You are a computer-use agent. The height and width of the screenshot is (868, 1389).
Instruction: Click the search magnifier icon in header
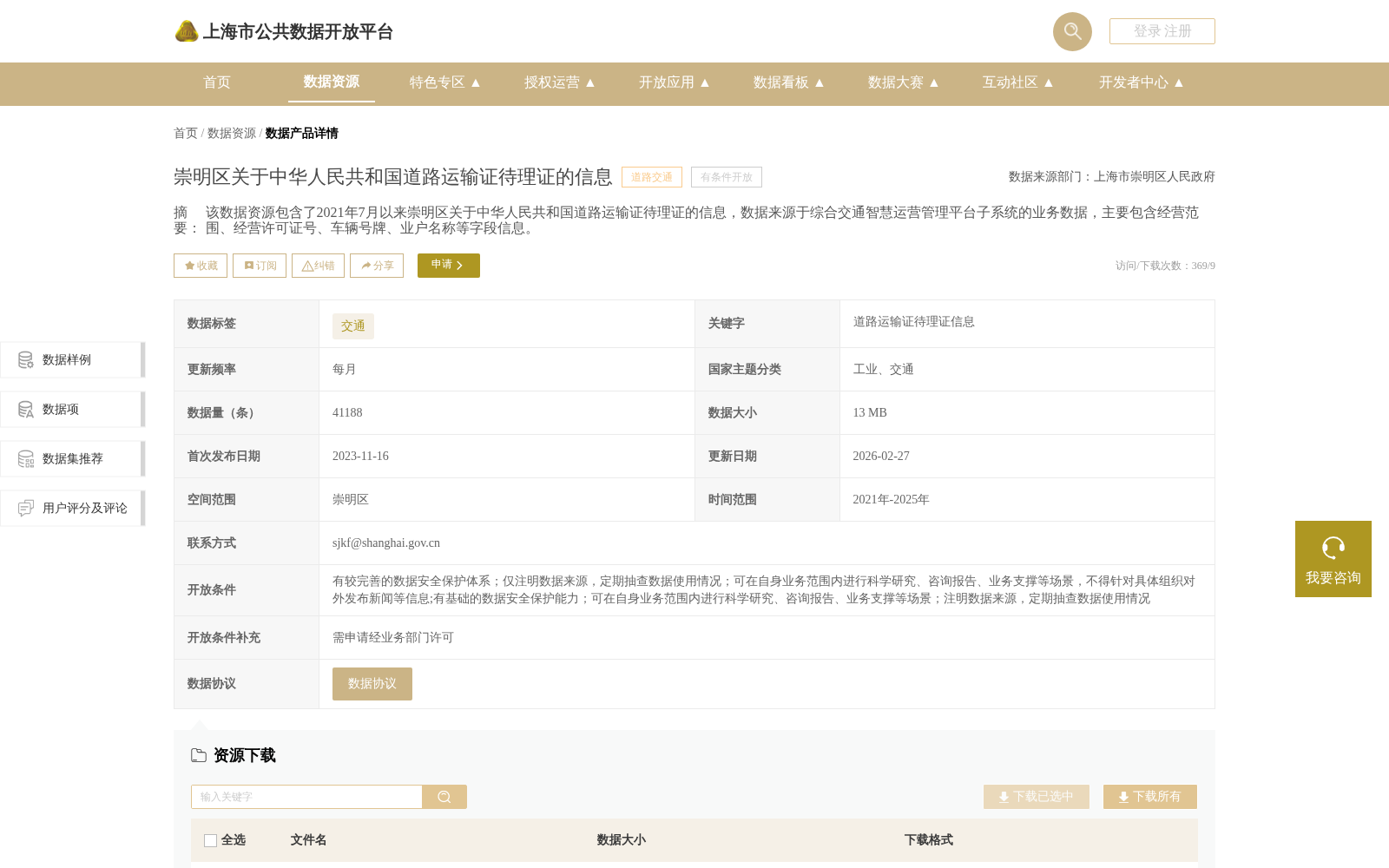(1072, 31)
